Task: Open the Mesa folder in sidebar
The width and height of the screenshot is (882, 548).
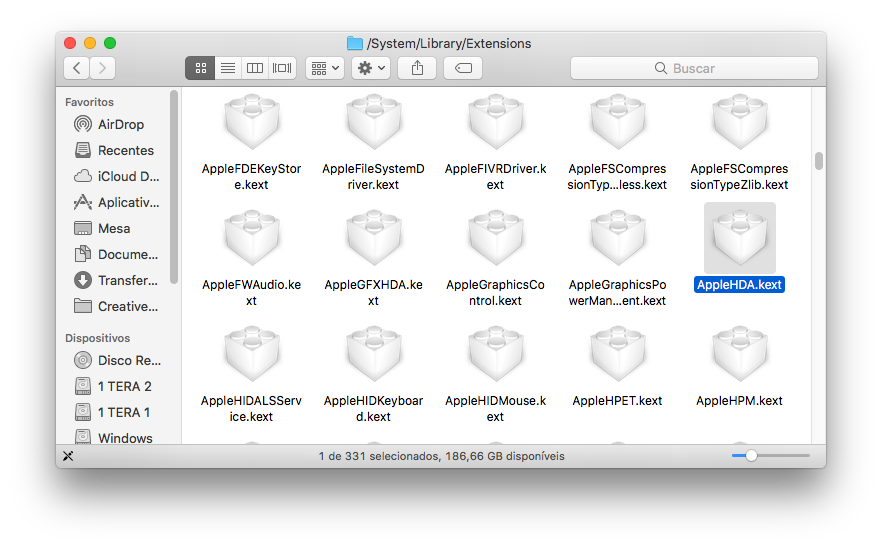Action: pyautogui.click(x=114, y=228)
